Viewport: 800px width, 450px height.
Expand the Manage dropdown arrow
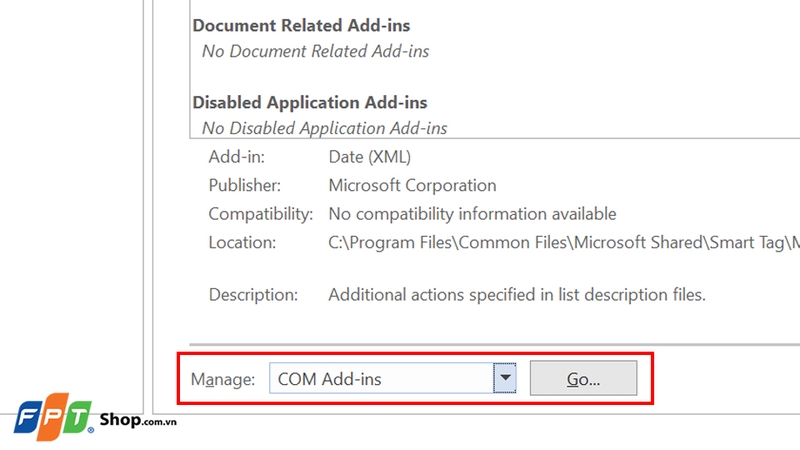point(506,379)
